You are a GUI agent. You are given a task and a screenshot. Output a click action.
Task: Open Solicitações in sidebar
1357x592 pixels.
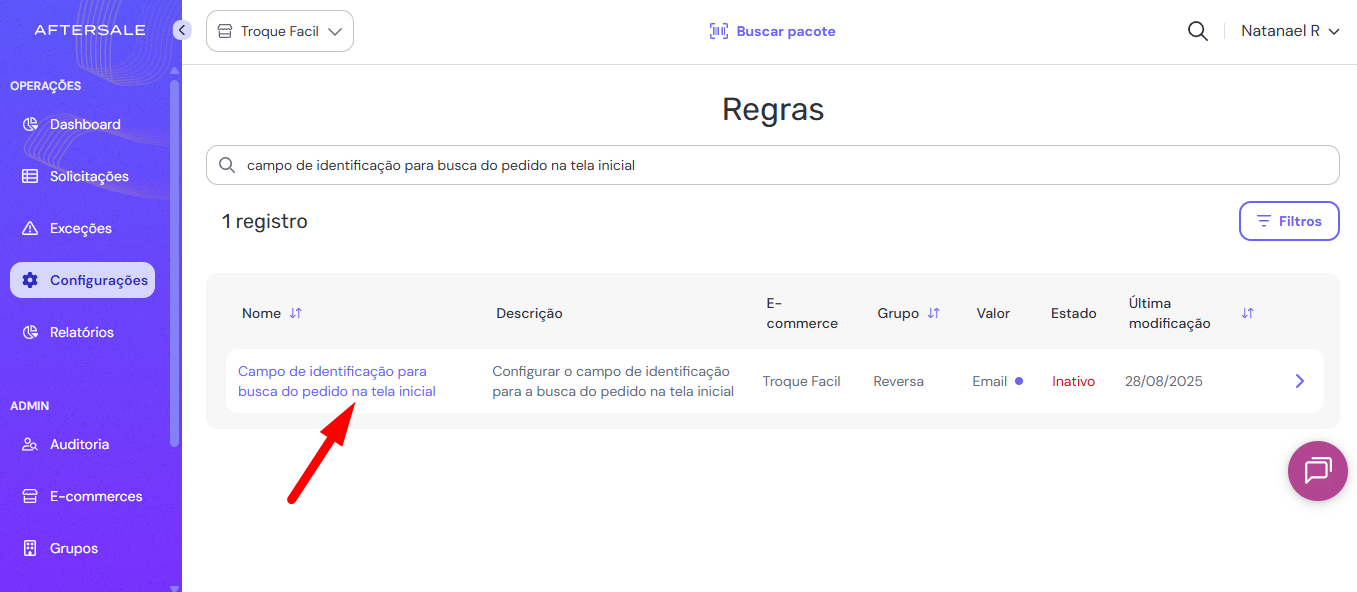(88, 176)
